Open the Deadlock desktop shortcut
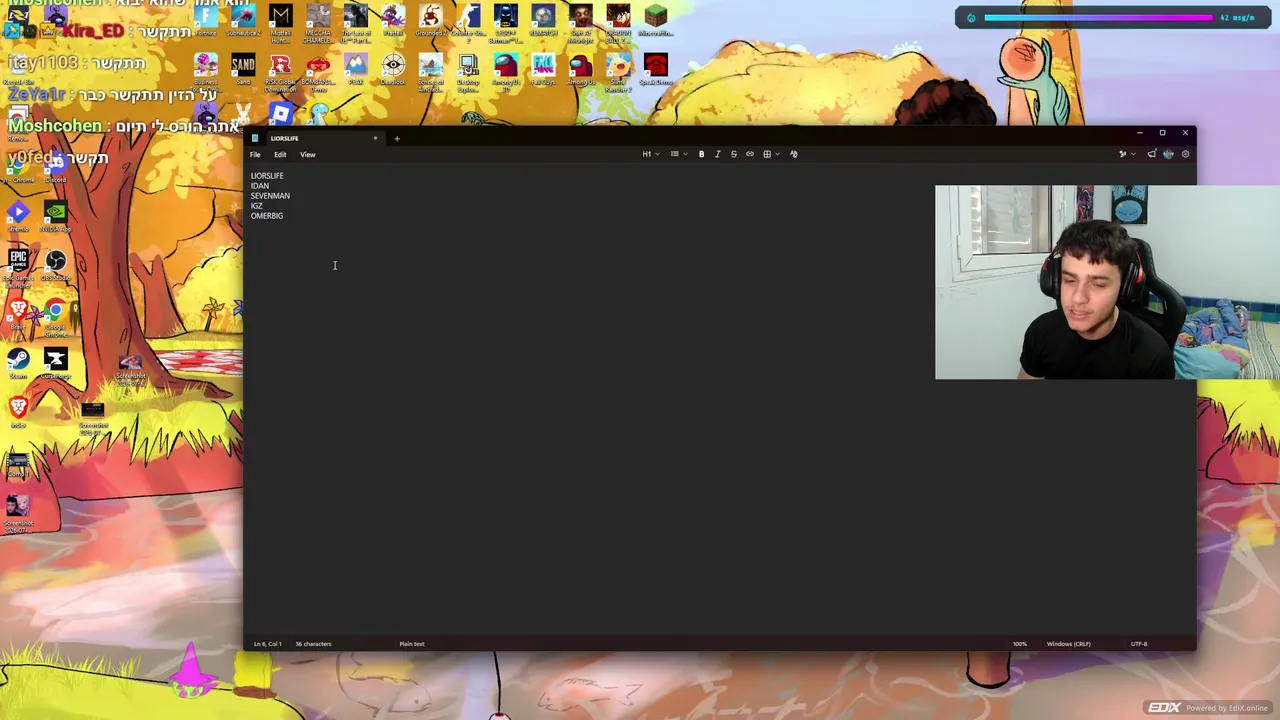 [x=393, y=70]
